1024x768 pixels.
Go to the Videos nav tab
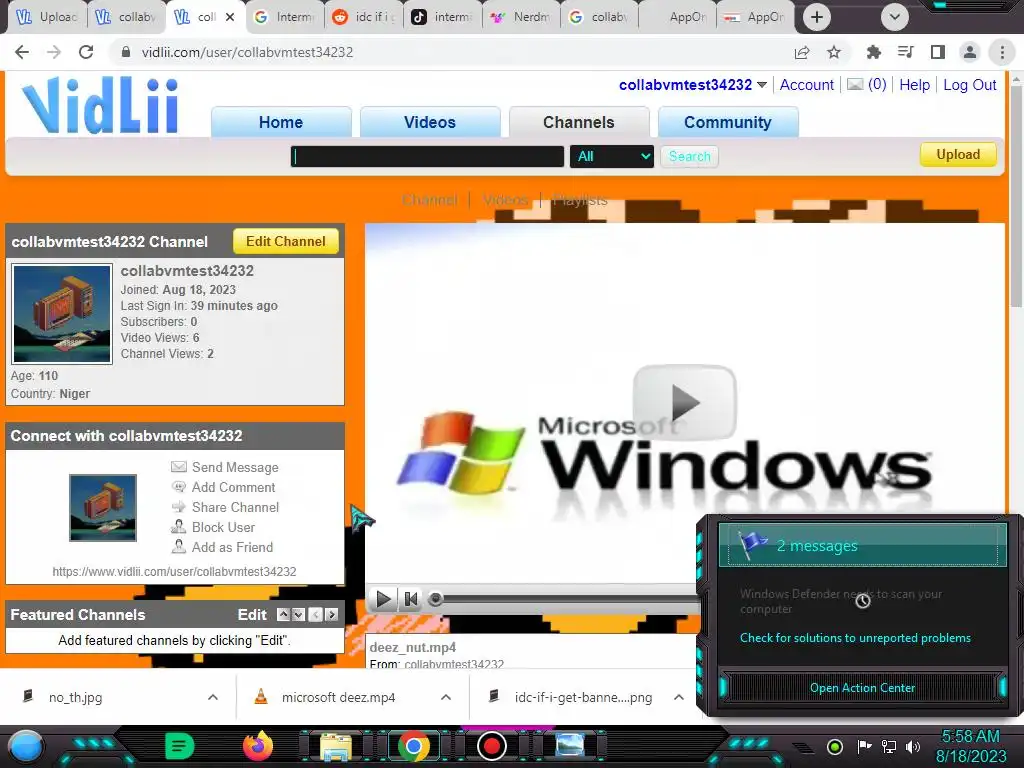(430, 122)
